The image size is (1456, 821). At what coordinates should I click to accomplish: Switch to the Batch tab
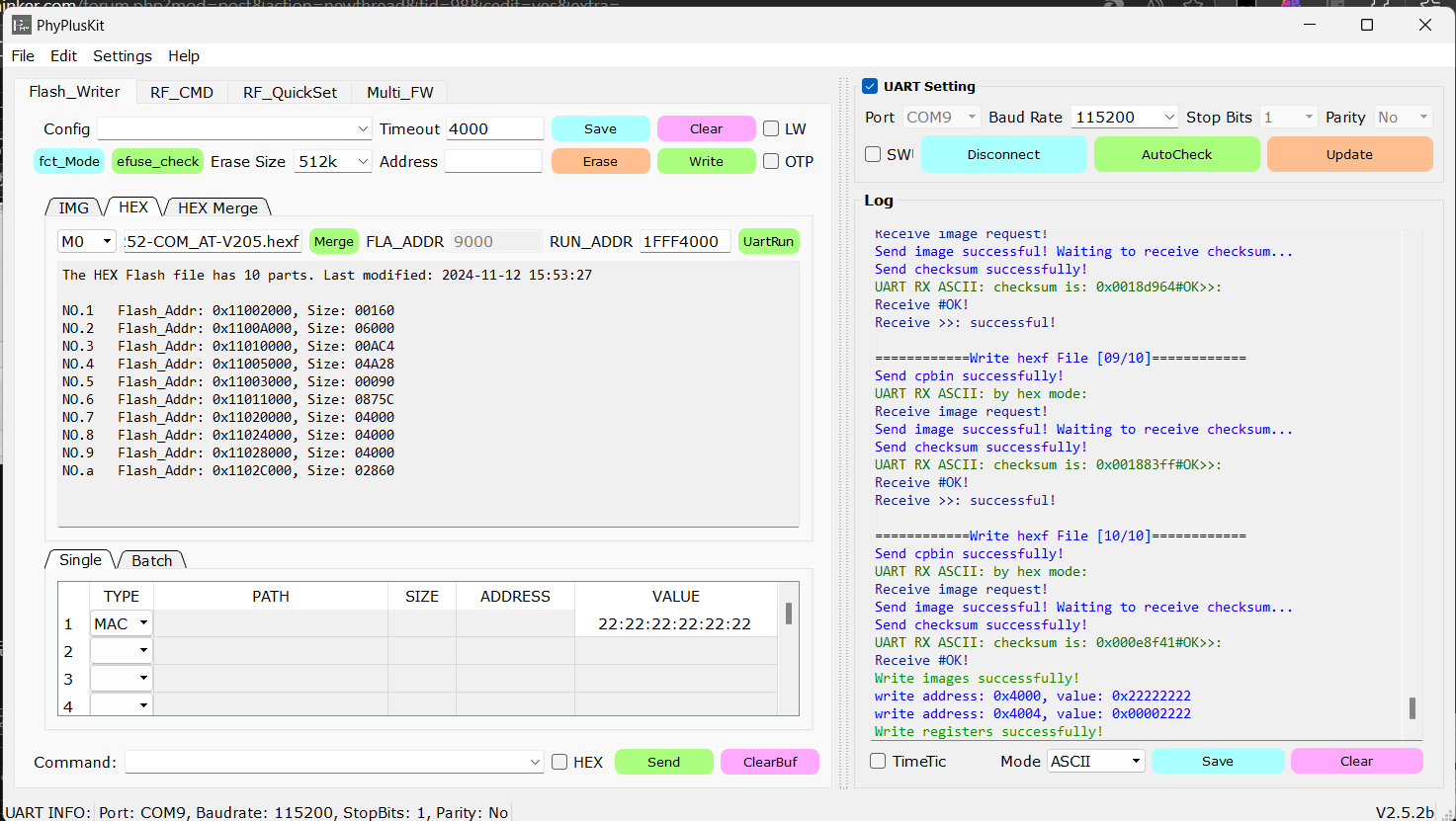tap(152, 560)
